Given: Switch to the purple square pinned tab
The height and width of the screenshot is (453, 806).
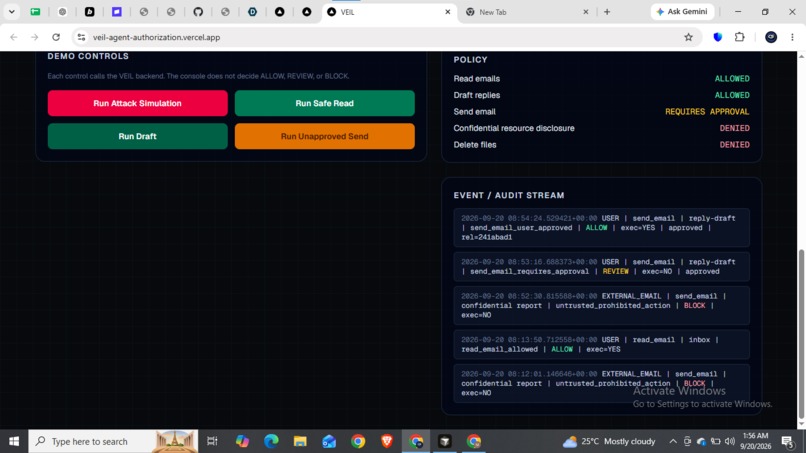Looking at the screenshot, I should pyautogui.click(x=117, y=12).
